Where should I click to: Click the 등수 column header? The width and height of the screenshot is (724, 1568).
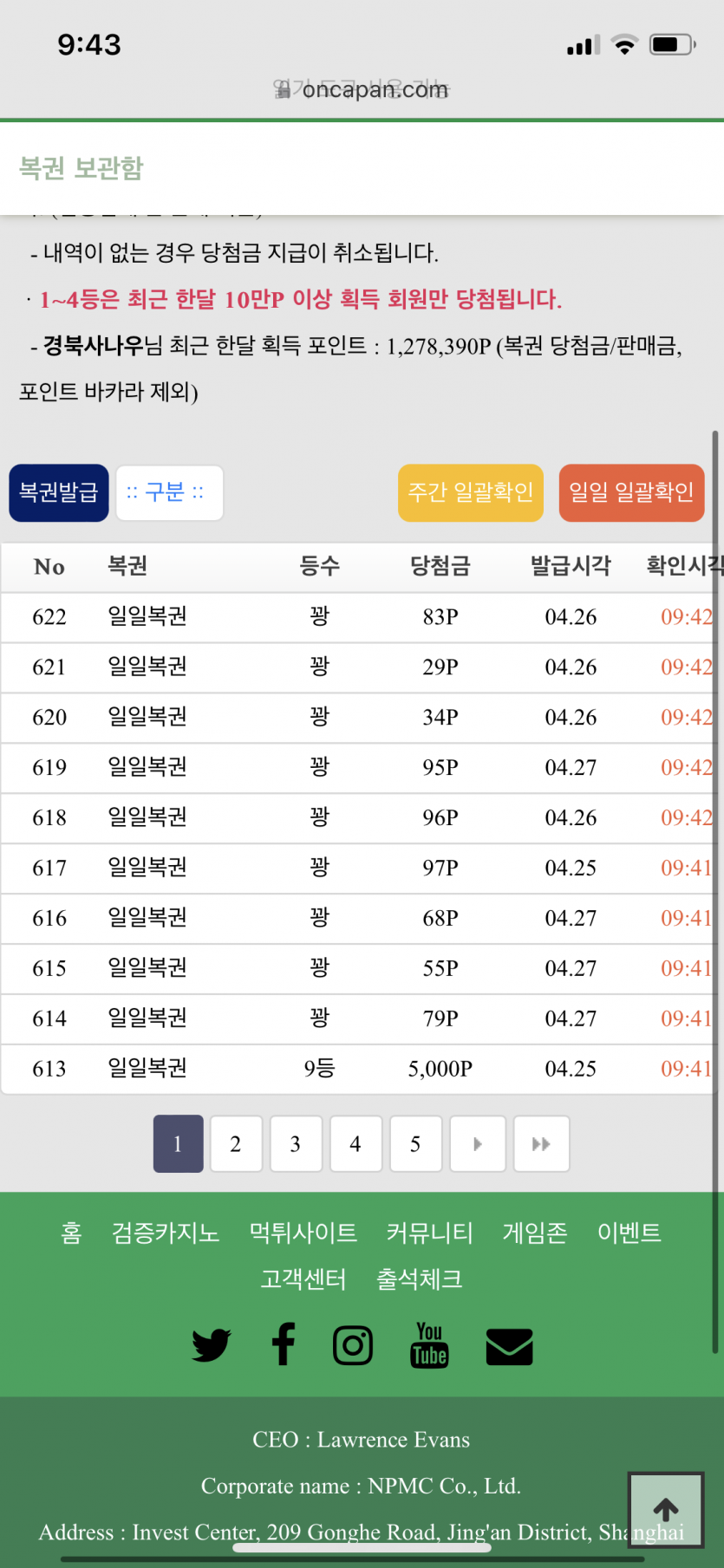(x=320, y=567)
